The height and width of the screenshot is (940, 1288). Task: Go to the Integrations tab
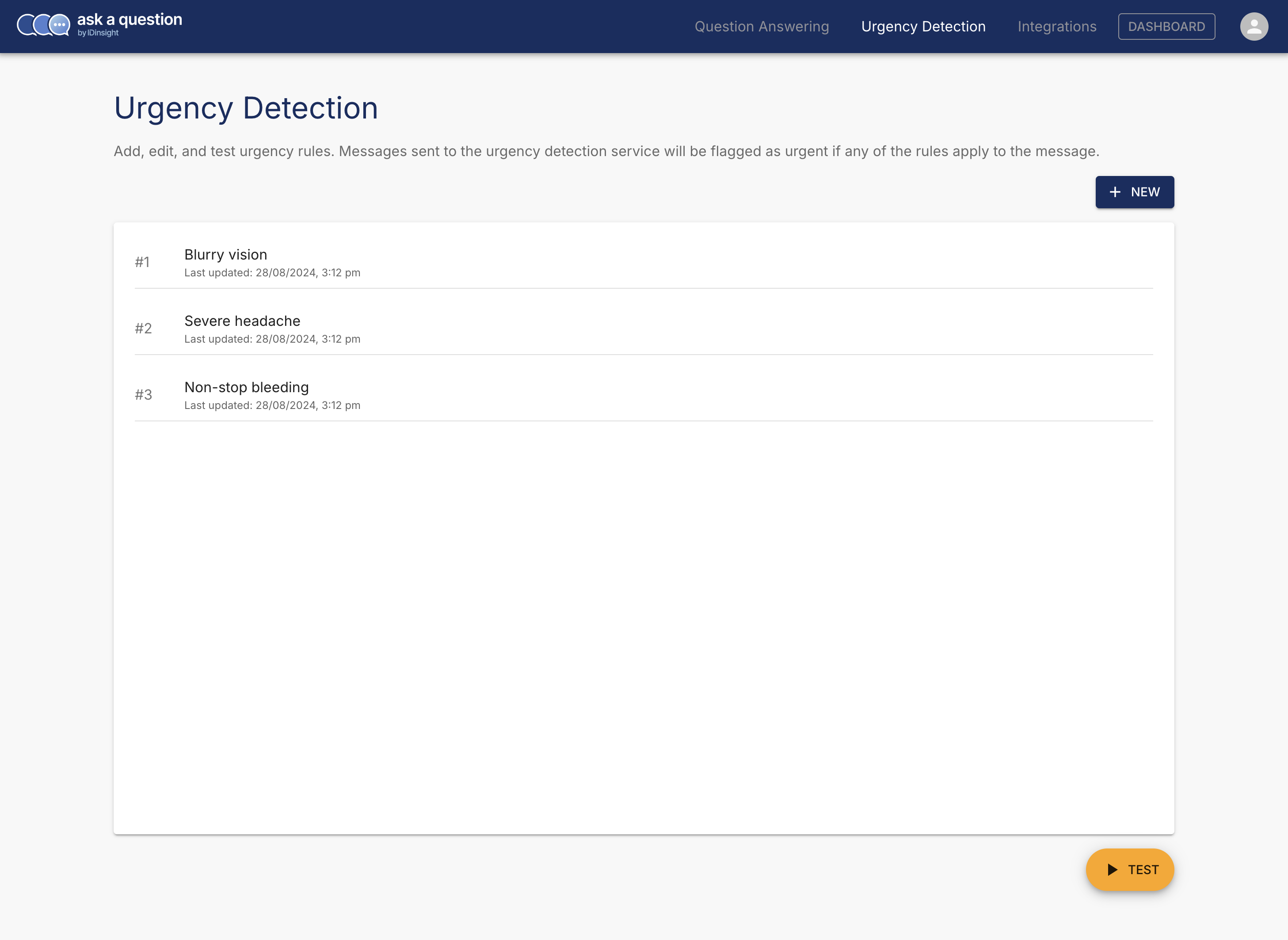point(1056,27)
